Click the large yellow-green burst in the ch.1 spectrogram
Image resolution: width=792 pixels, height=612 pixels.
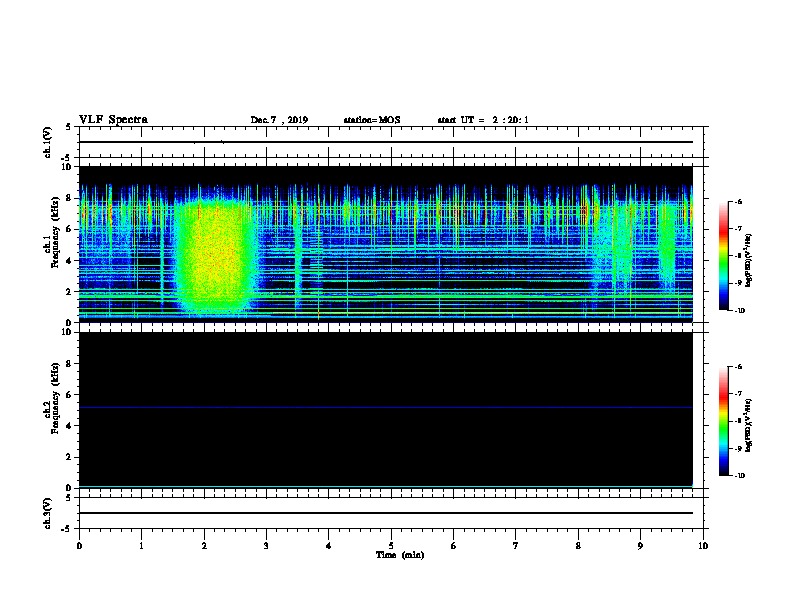coord(216,258)
